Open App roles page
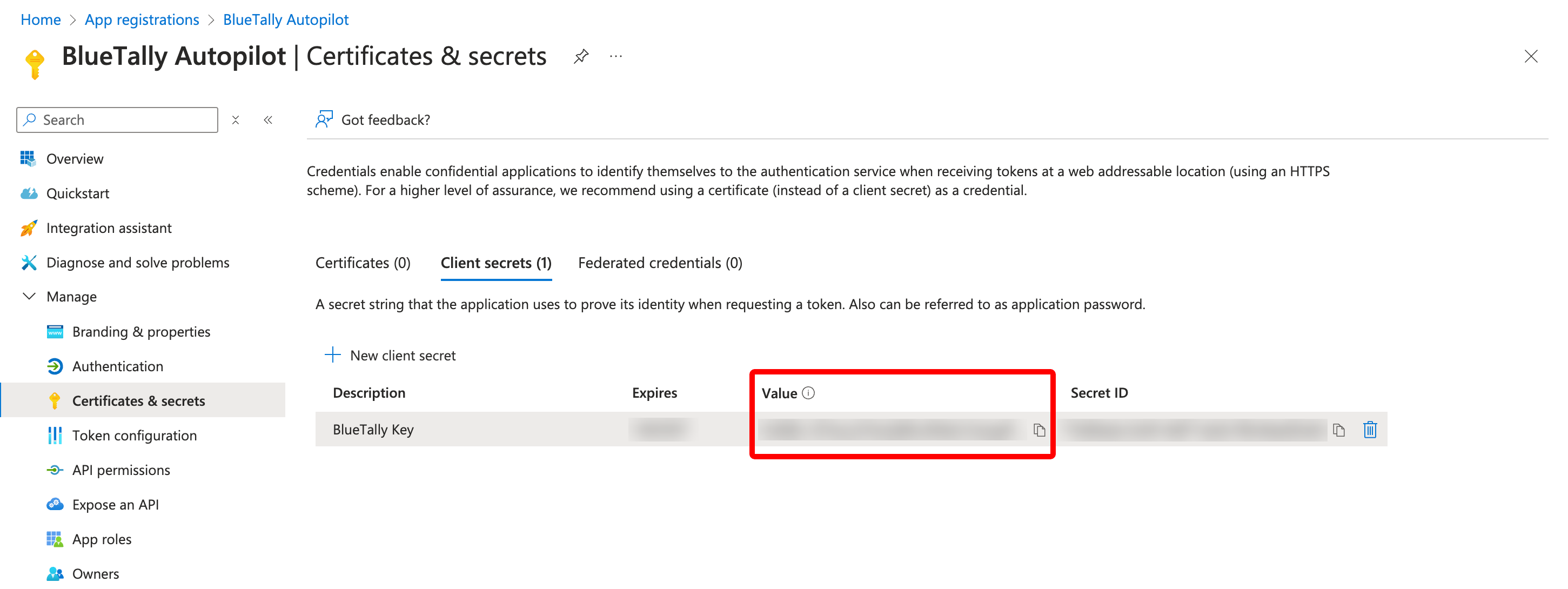 pos(102,539)
